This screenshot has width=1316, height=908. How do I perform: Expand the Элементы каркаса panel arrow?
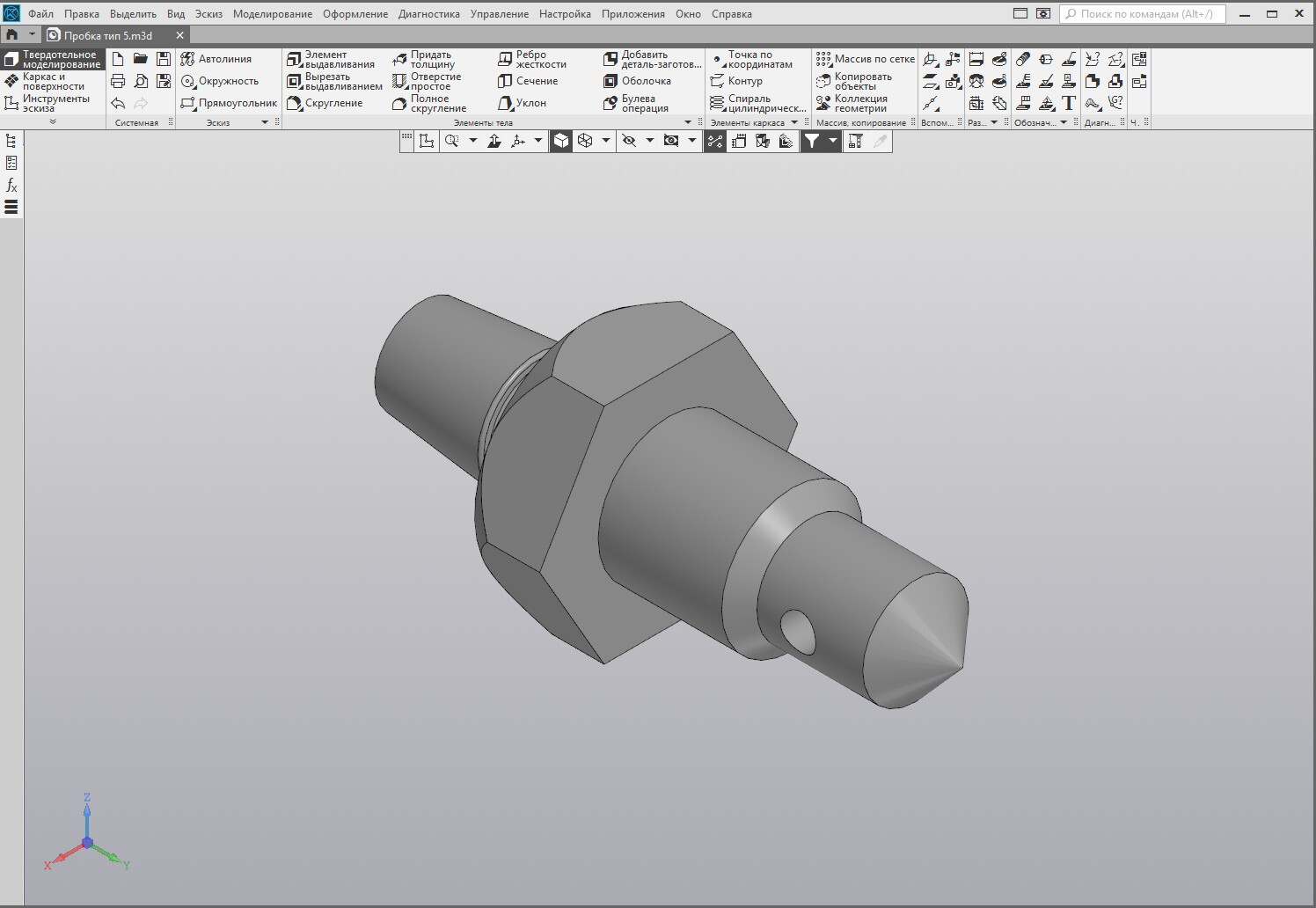[794, 122]
